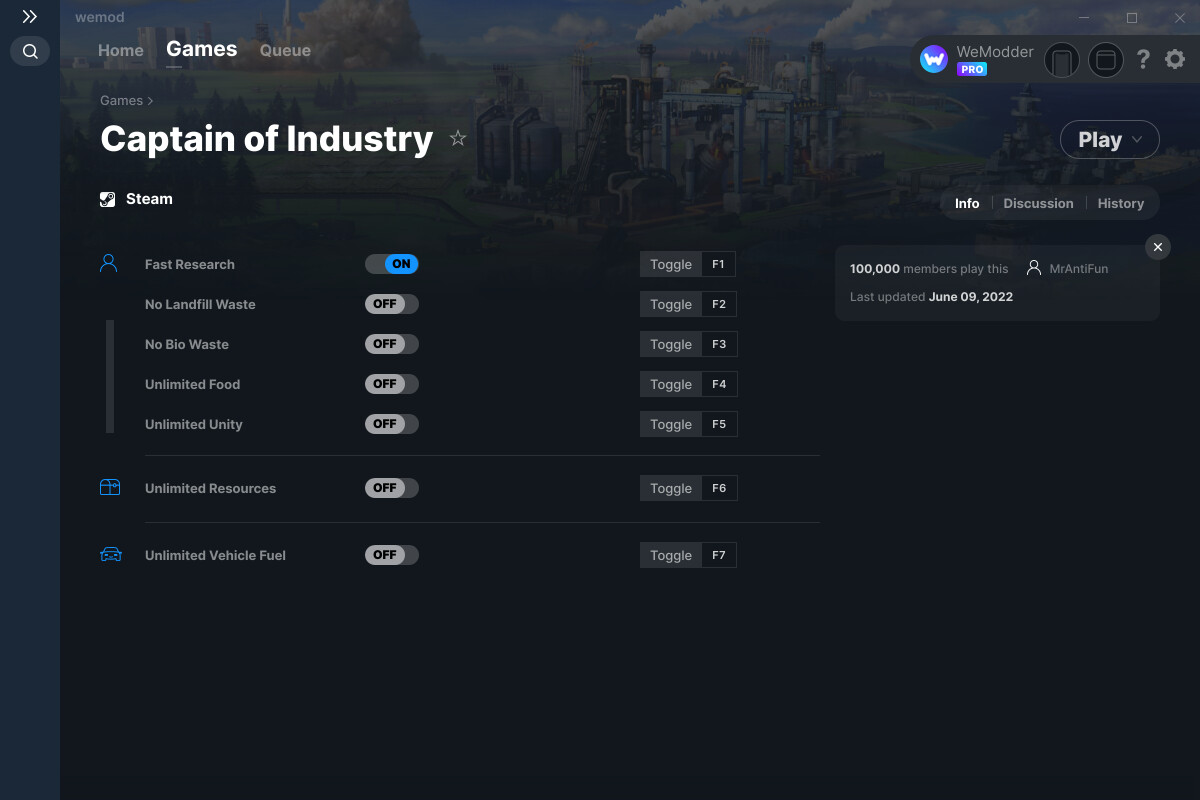Click the Unlimited Food label
Viewport: 1200px width, 800px height.
193,384
